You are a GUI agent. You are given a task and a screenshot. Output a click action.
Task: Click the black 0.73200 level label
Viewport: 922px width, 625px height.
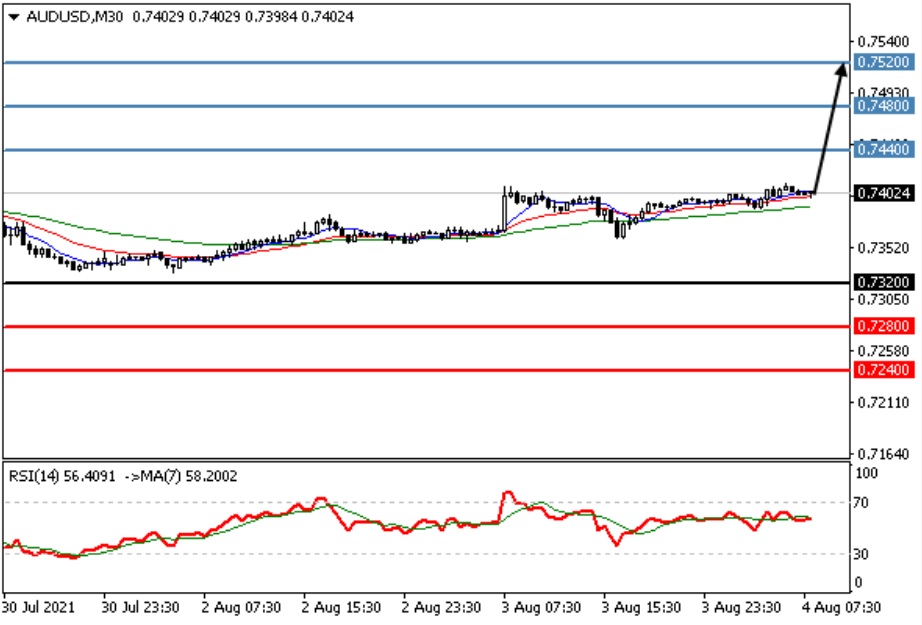tap(883, 282)
